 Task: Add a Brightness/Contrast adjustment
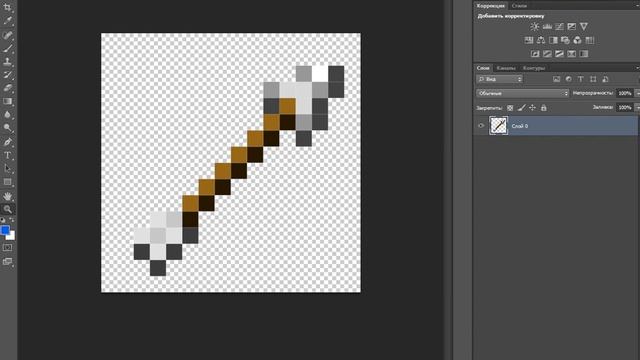pos(534,27)
